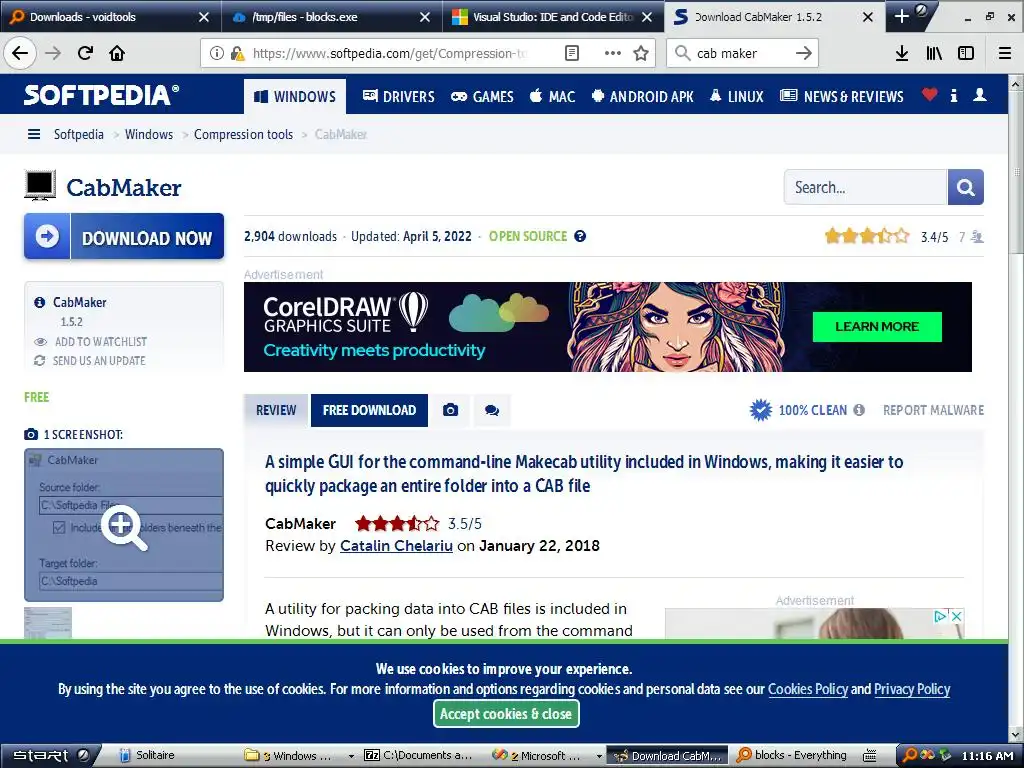Open the browser hamburger menu

pos(1005,54)
